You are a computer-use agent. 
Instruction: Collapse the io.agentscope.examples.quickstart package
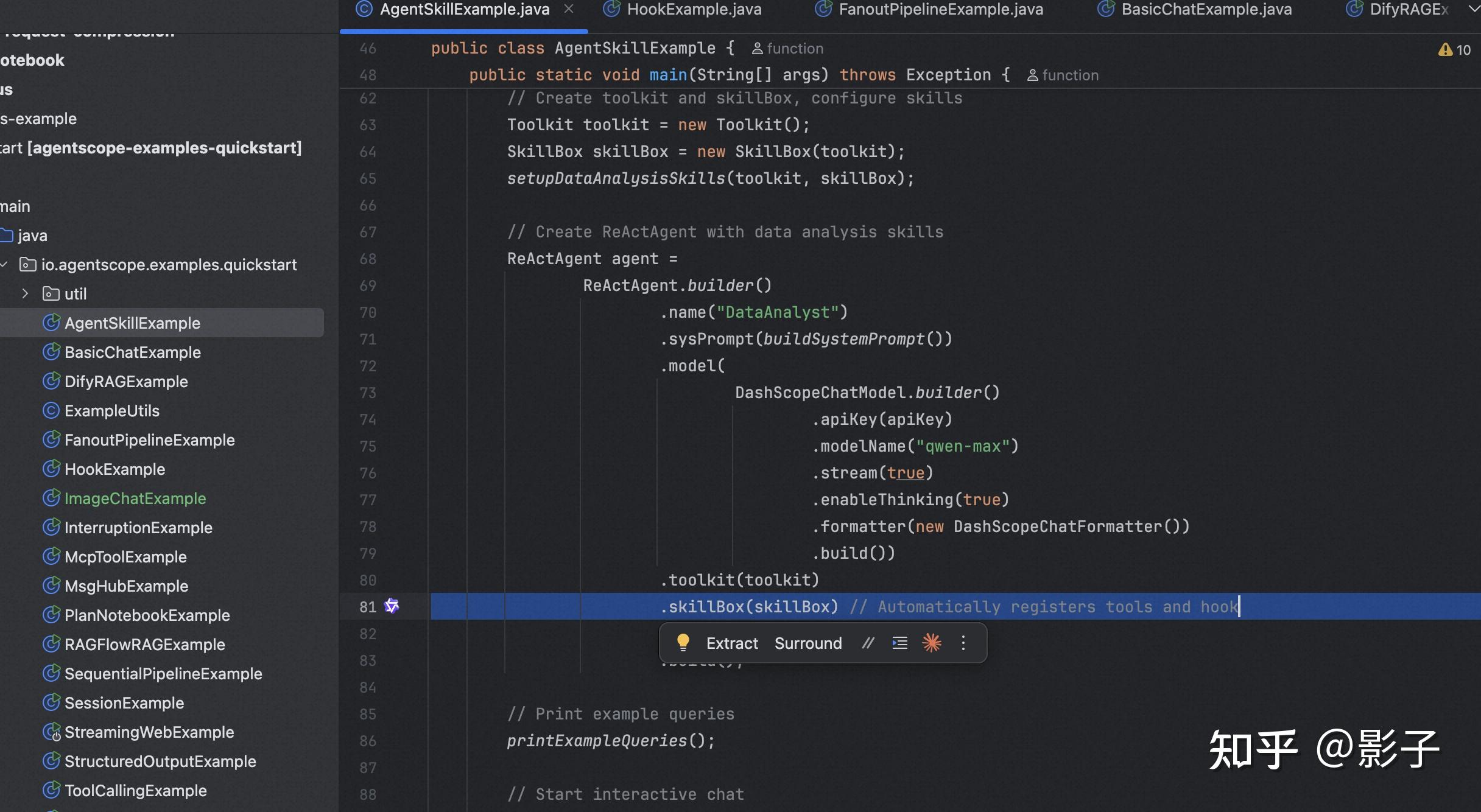(5, 264)
